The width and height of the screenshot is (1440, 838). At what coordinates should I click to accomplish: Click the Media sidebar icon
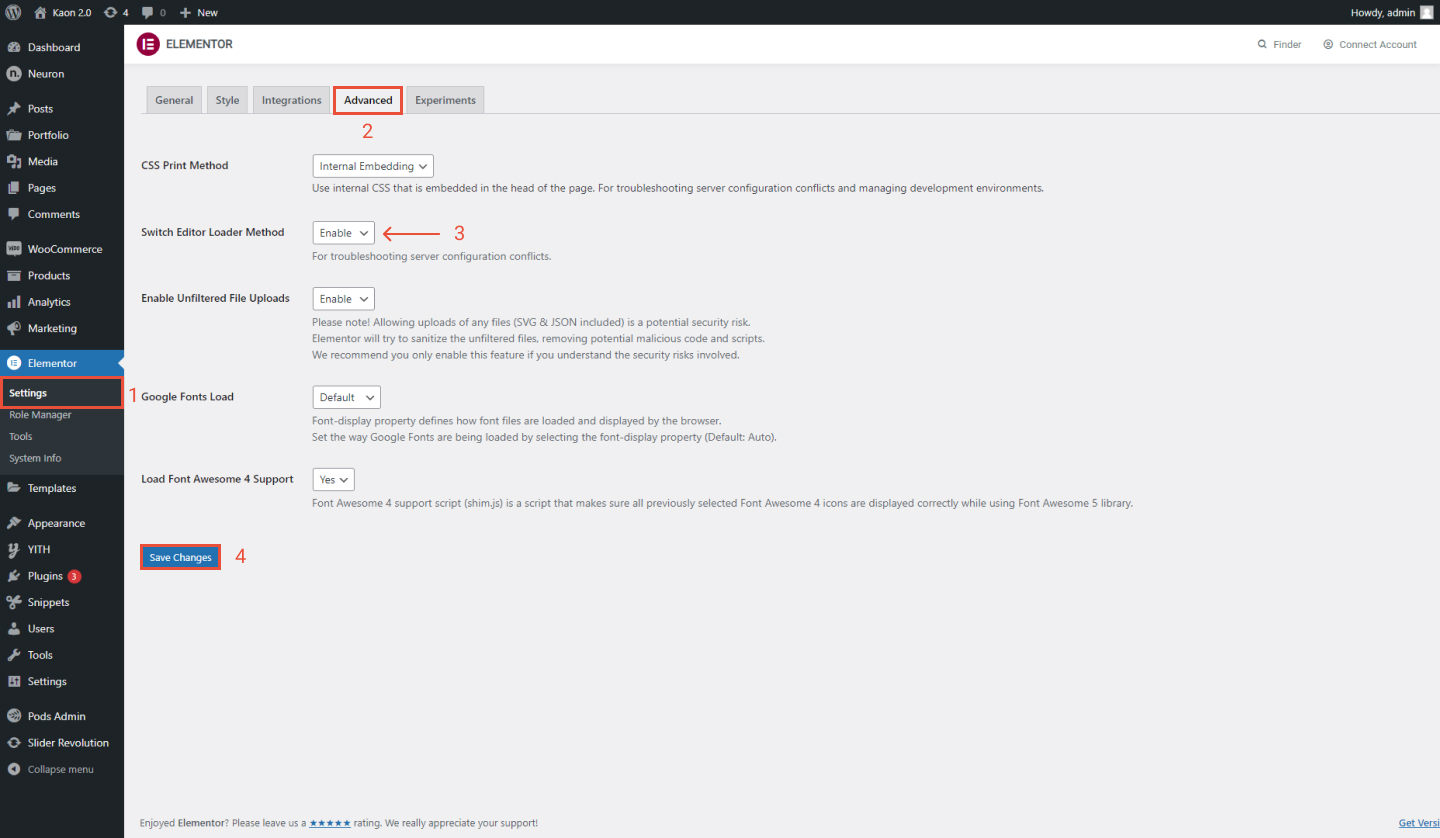coord(14,161)
